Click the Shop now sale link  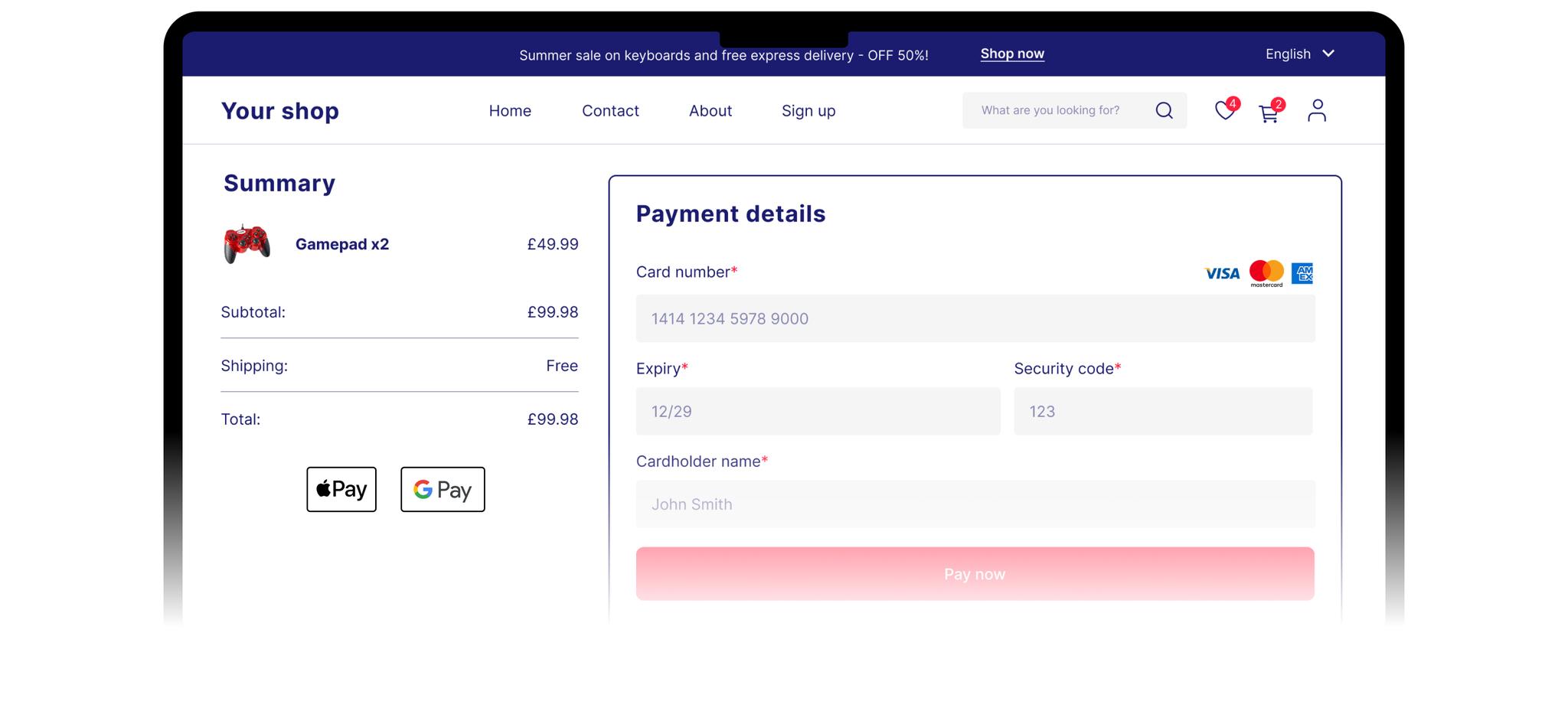(x=1012, y=54)
